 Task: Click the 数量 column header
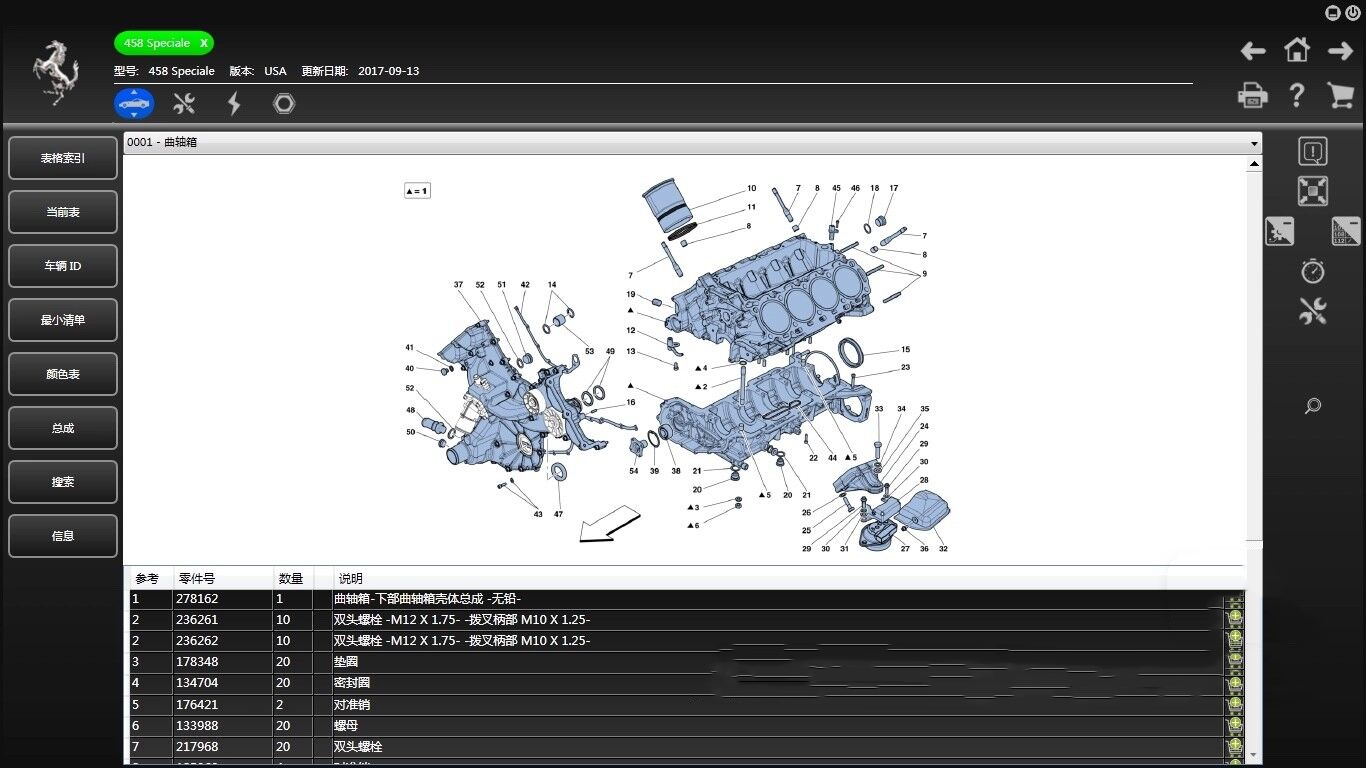(293, 578)
